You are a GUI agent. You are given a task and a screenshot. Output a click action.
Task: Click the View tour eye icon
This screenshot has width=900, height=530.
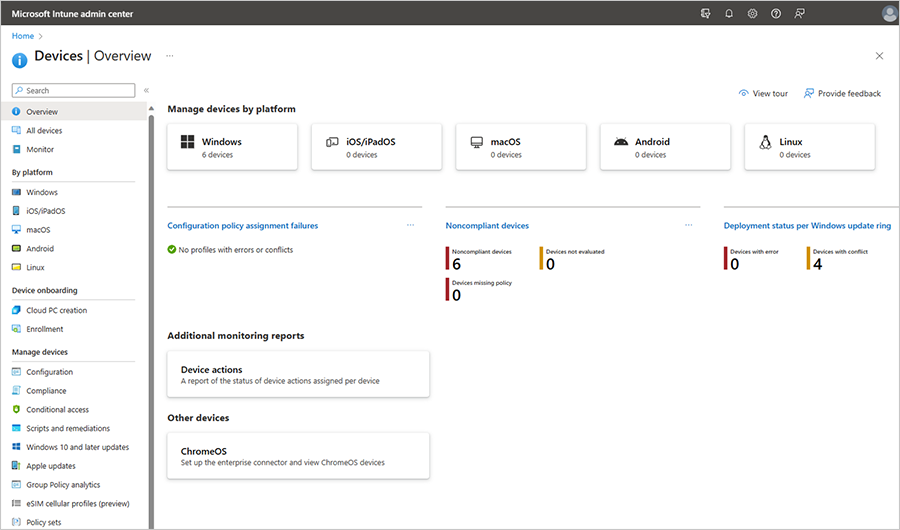(743, 93)
